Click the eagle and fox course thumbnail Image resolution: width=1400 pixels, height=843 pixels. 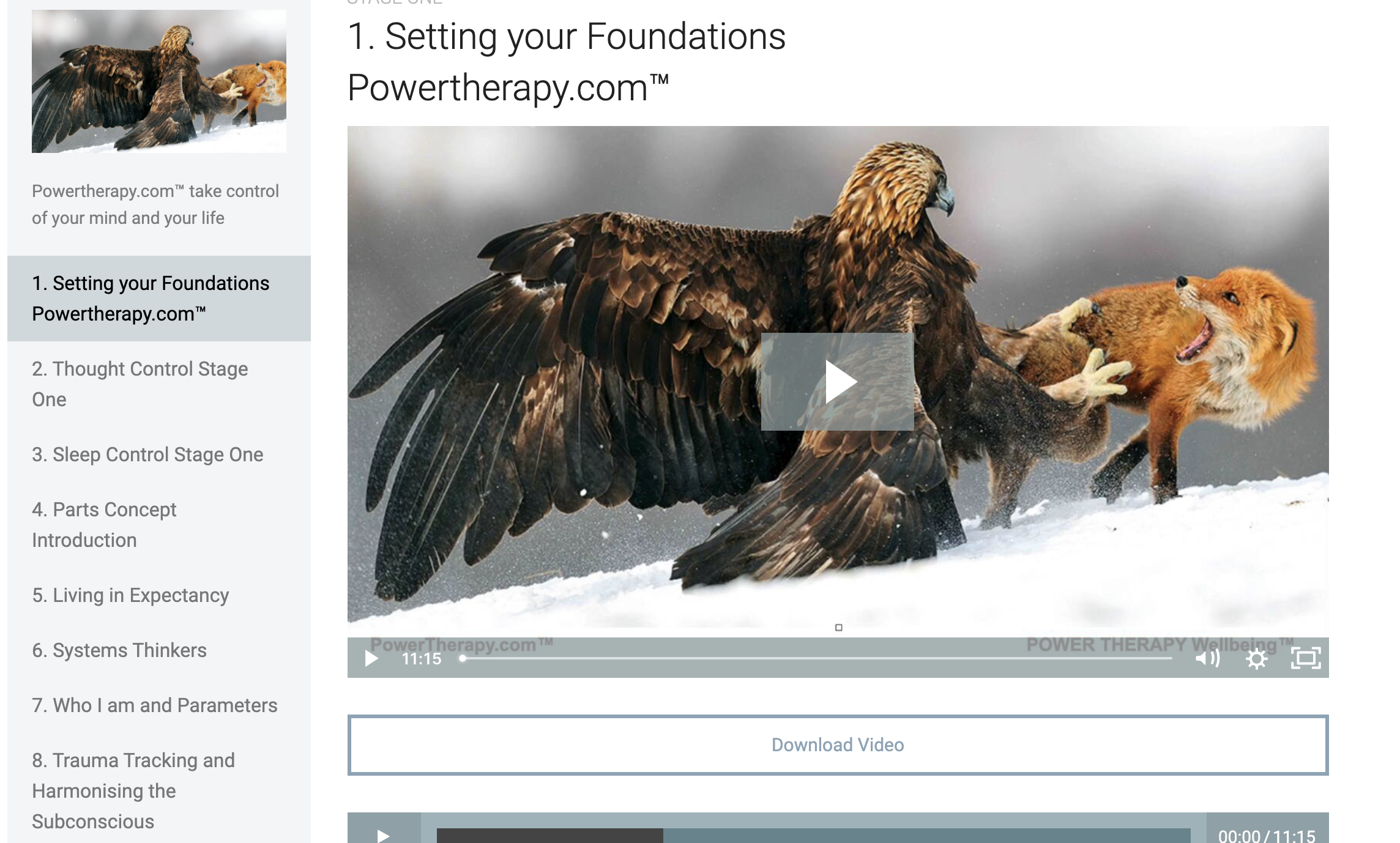pyautogui.click(x=159, y=81)
